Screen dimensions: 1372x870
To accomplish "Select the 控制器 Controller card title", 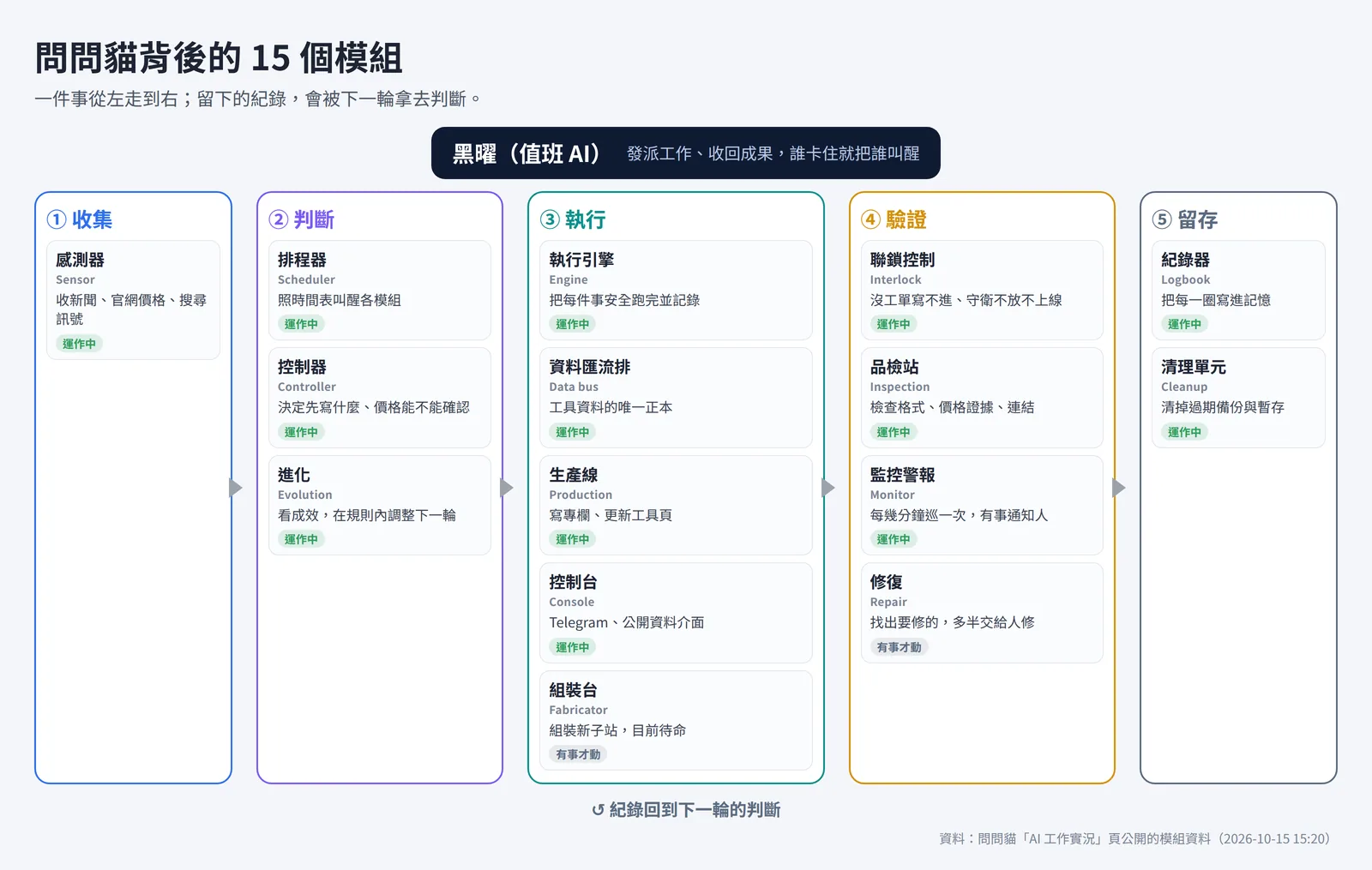I will [x=302, y=367].
